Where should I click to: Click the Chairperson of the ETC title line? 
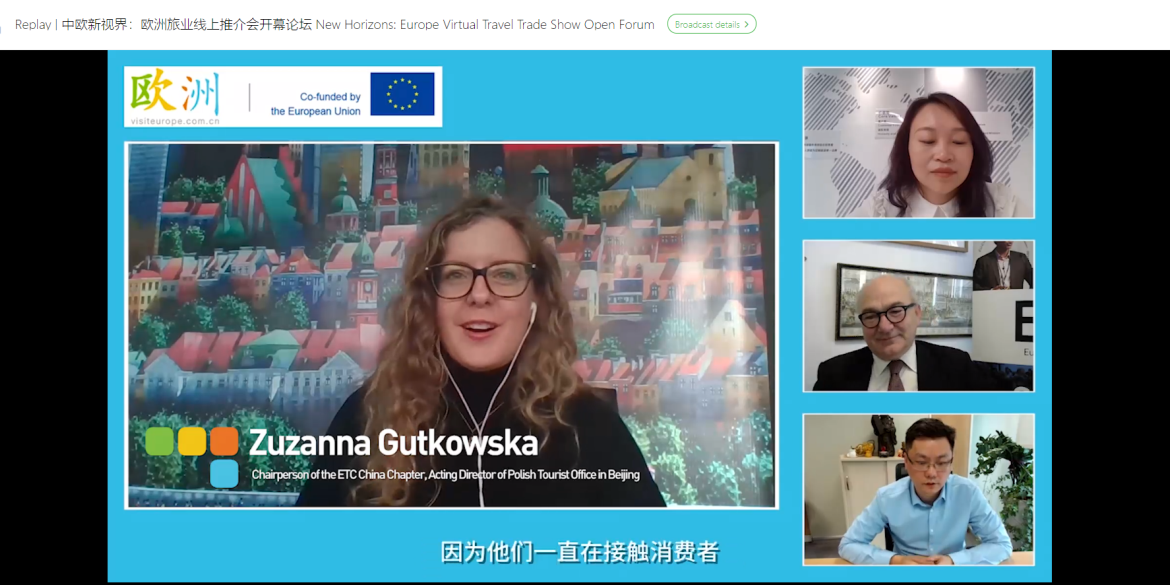pyautogui.click(x=445, y=474)
